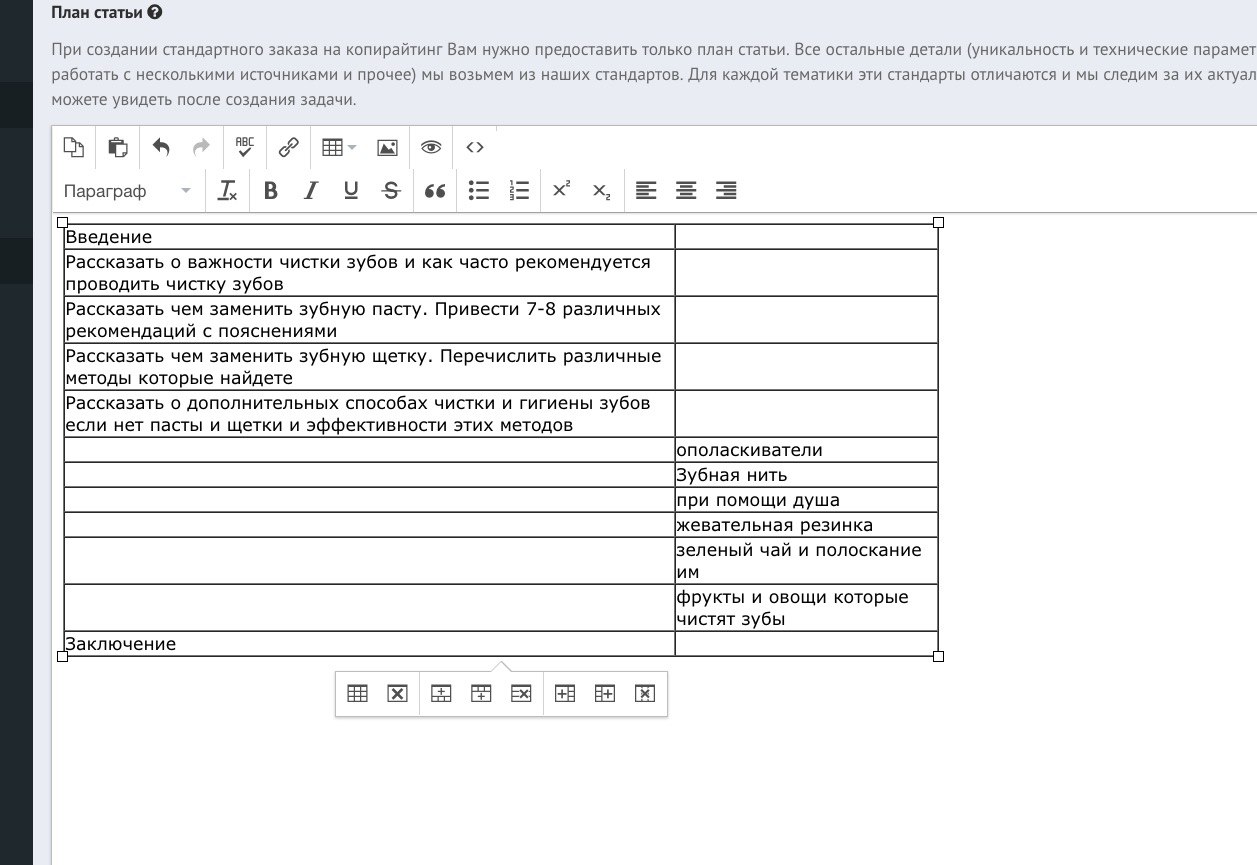Delete column using table toolbar icon
The width and height of the screenshot is (1257, 865).
645,694
